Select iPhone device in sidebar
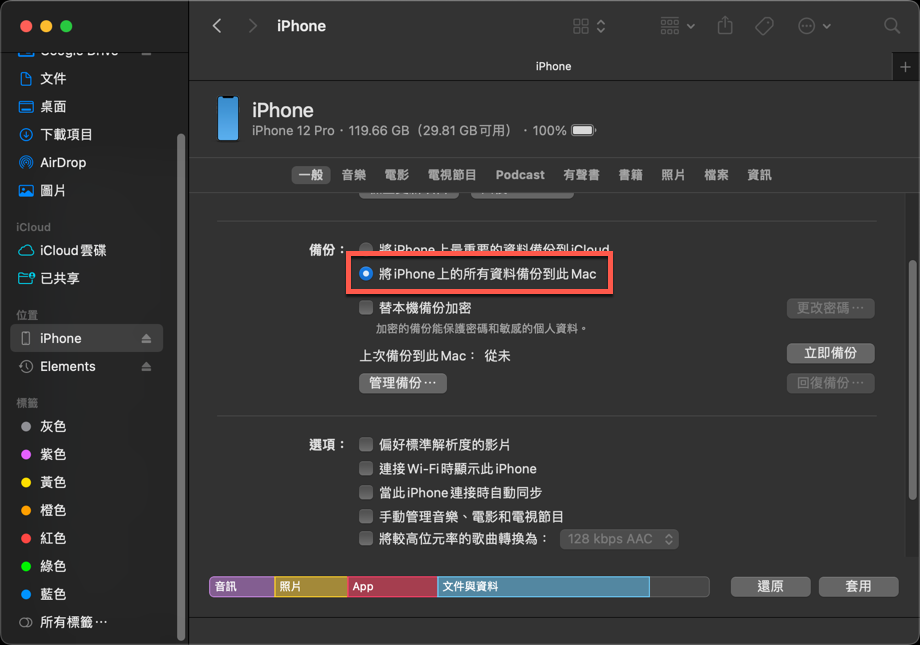920x645 pixels. (86, 338)
